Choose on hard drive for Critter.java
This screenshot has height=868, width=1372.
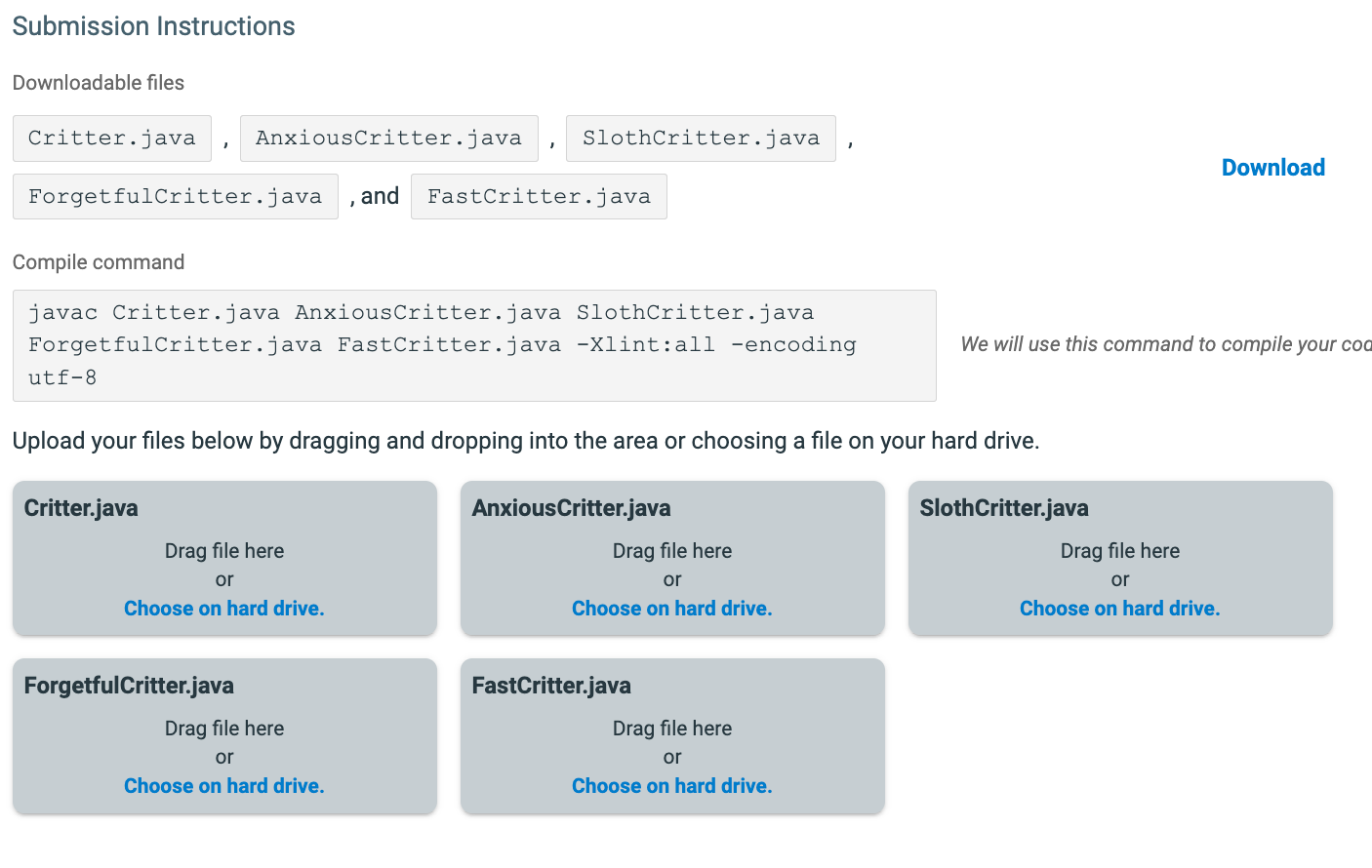[x=223, y=609]
